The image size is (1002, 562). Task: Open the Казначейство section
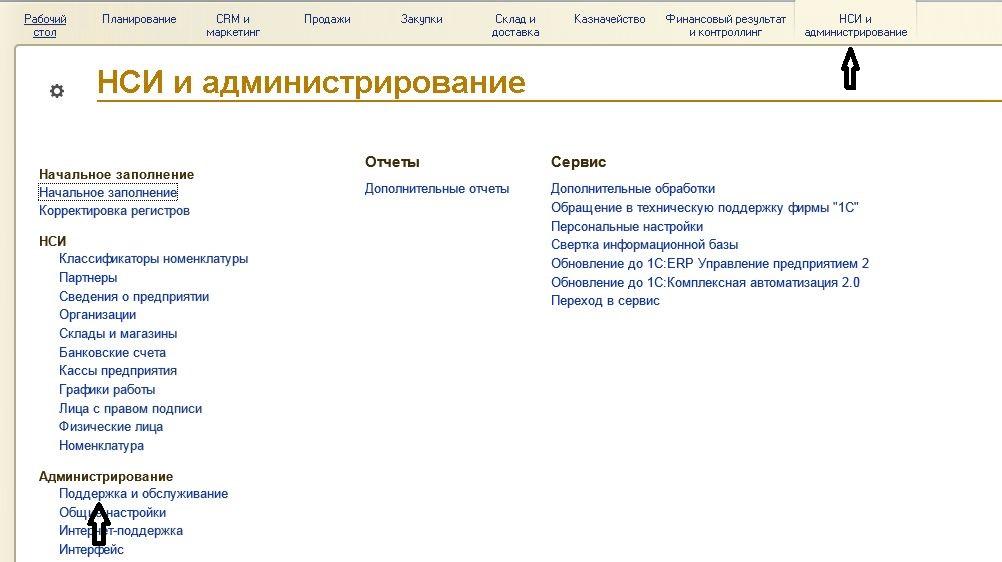point(609,19)
